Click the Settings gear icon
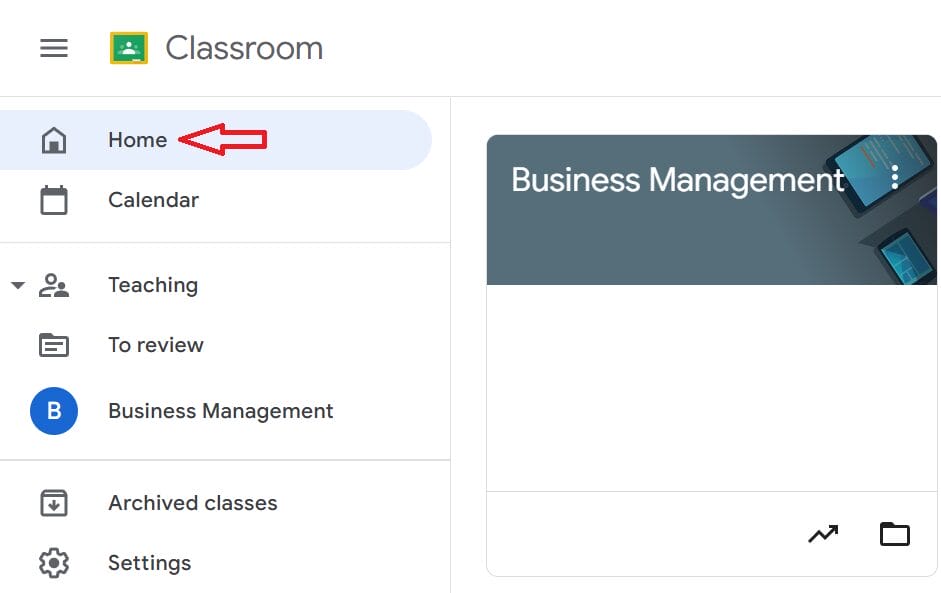The image size is (941, 593). coord(55,563)
